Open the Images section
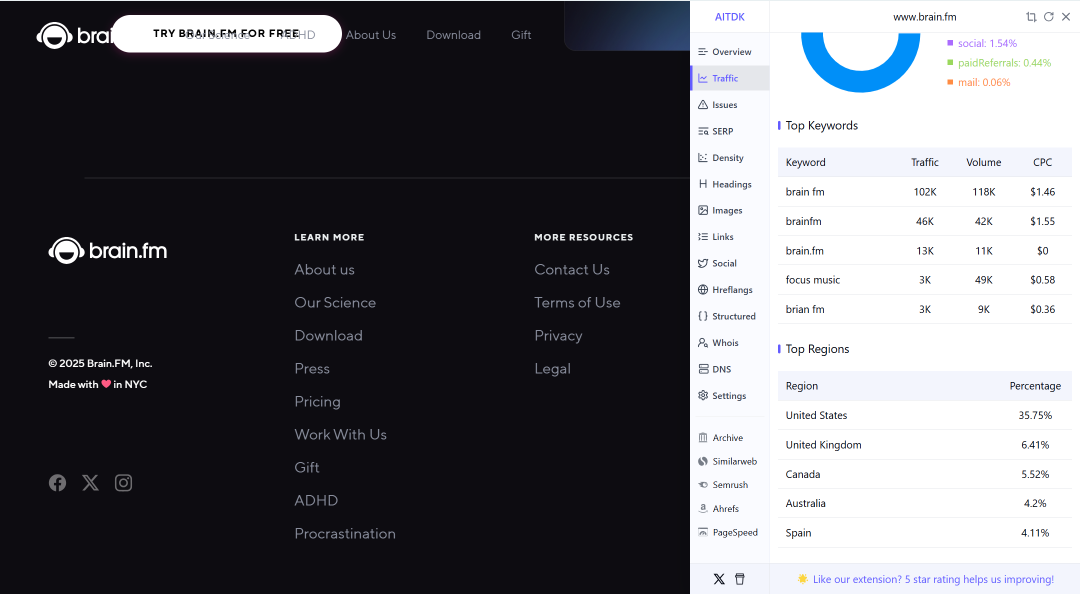This screenshot has height=594, width=1080. pyautogui.click(x=729, y=210)
